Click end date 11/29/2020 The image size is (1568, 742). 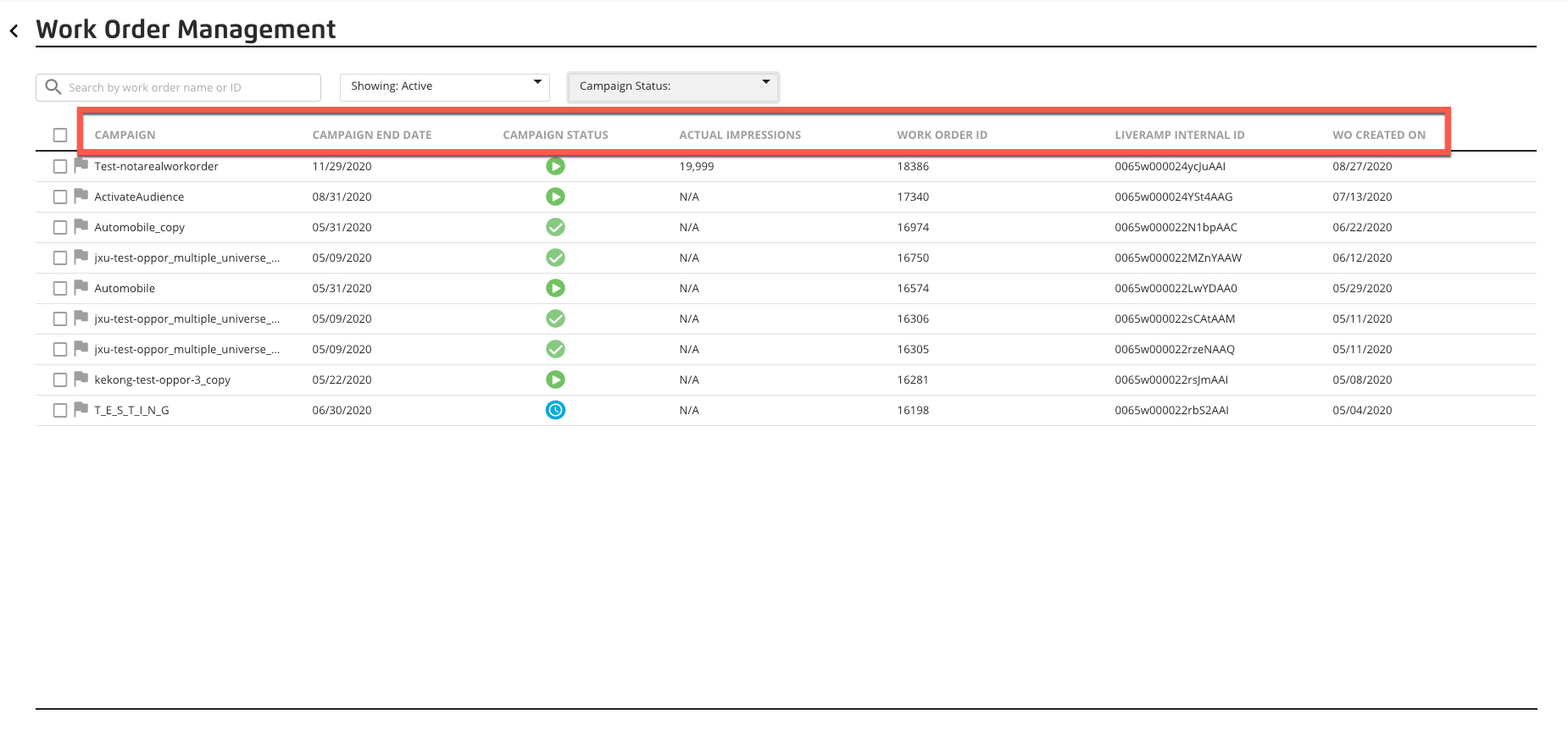tap(342, 166)
